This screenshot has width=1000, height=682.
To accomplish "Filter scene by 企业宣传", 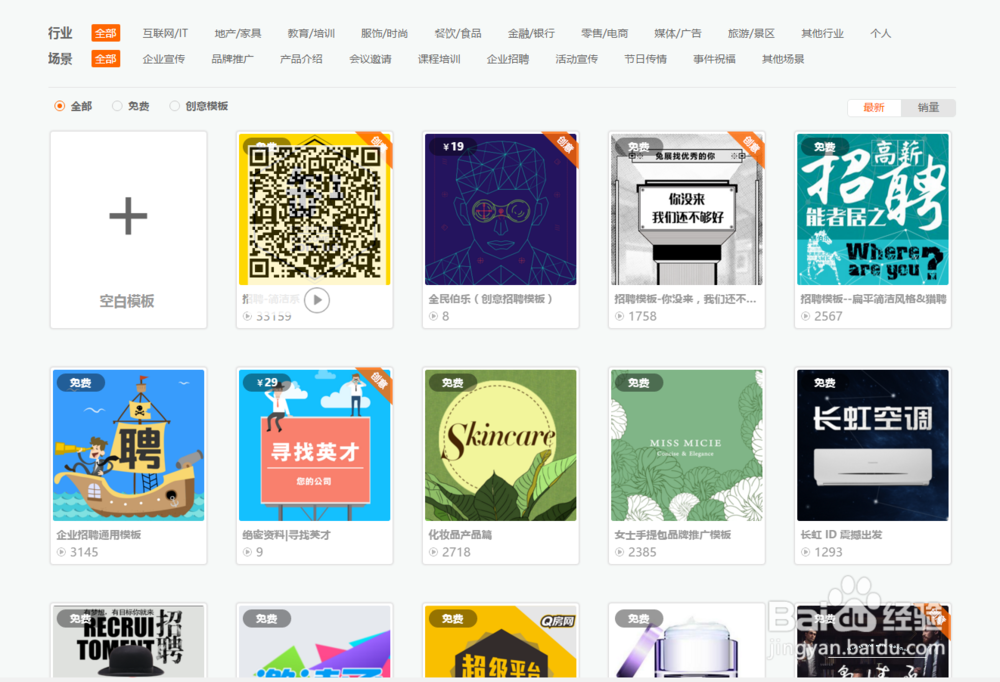I will (164, 59).
